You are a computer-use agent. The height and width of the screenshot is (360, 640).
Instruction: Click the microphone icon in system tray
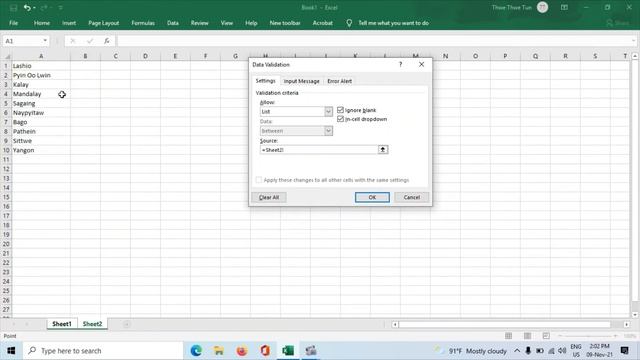[x=528, y=351]
